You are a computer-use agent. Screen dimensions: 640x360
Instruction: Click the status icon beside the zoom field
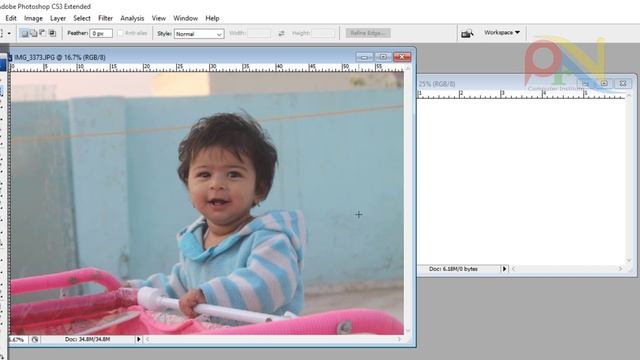(35, 339)
